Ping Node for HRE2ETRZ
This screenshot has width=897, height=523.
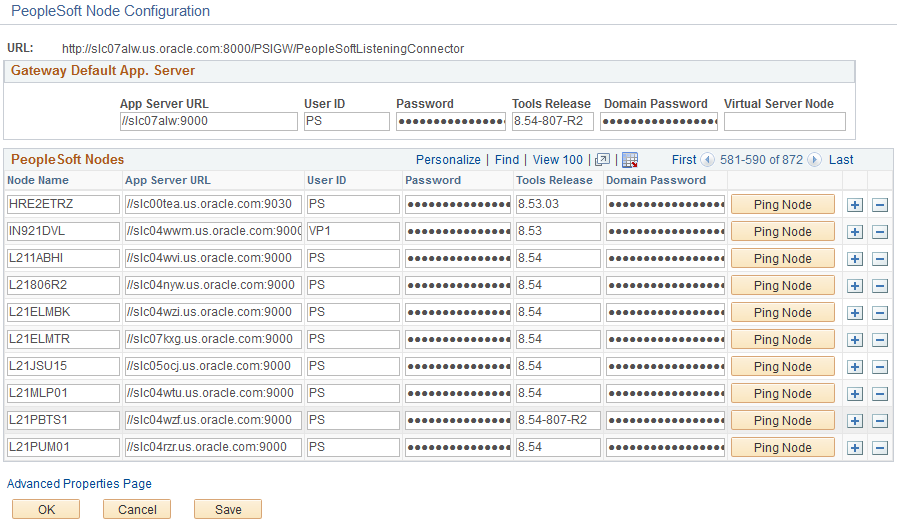783,205
